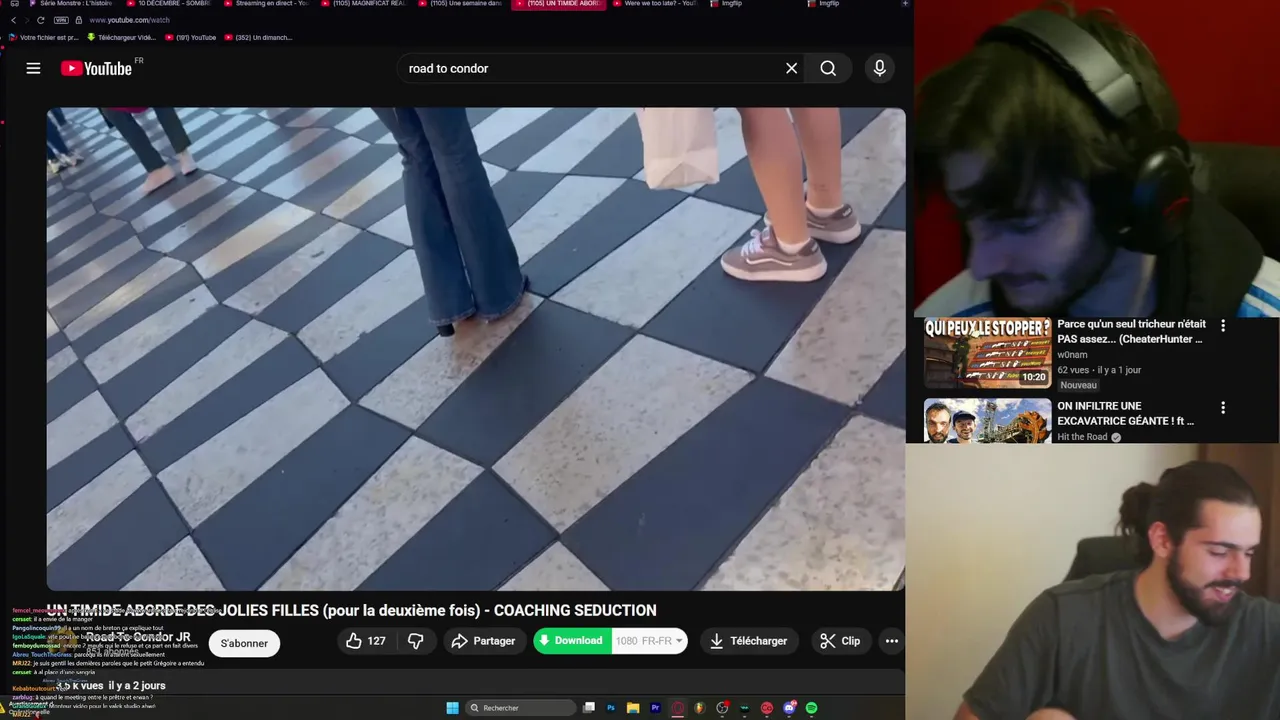Open the '(352) Un dimanch...' bookmark

tap(259, 37)
